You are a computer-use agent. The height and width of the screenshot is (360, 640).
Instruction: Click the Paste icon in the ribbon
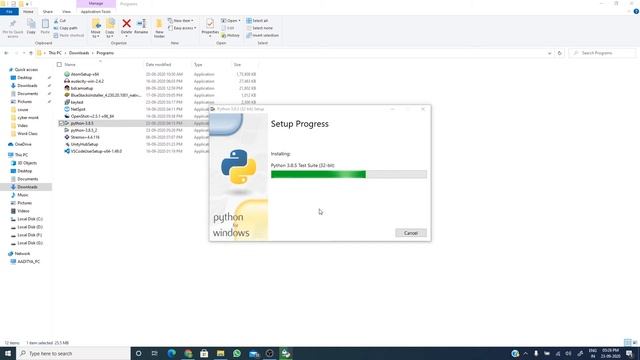click(x=45, y=27)
